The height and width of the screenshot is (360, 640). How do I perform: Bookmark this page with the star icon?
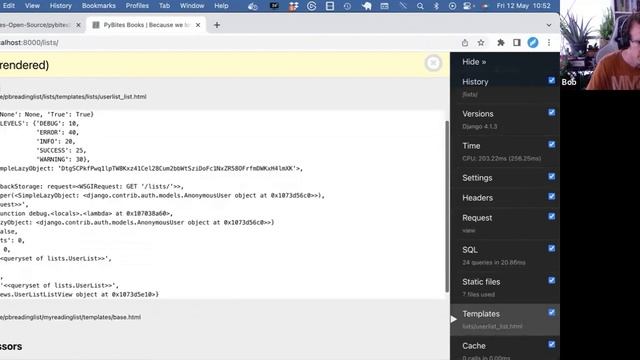coord(481,42)
